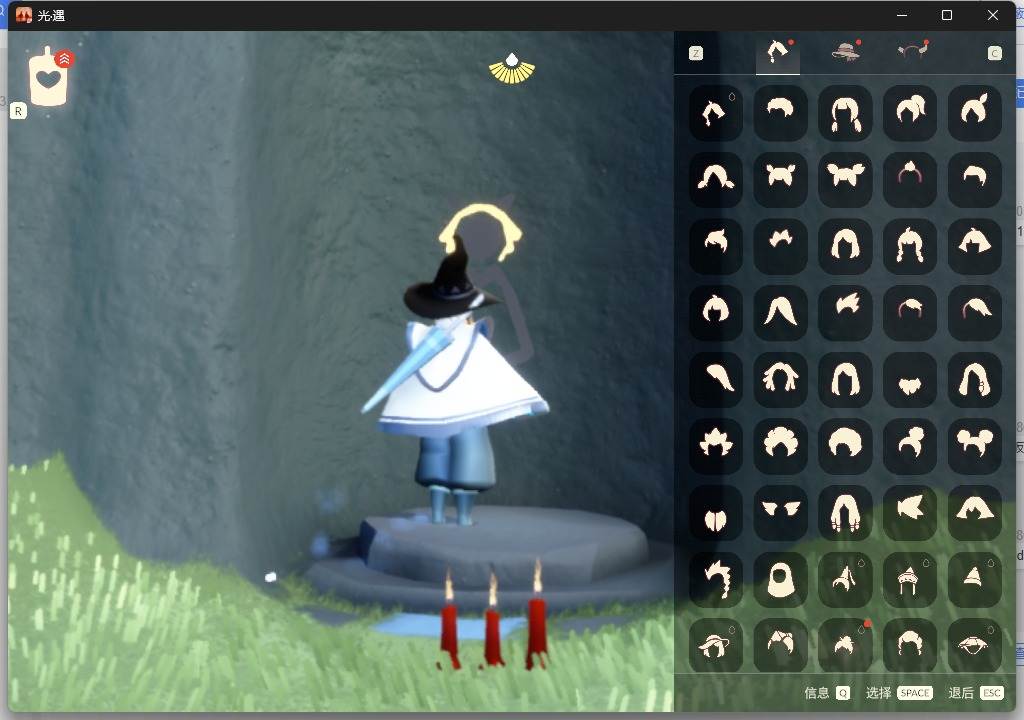Choose the fluffy curly afro hairstyle
1024x720 pixels.
(x=780, y=446)
